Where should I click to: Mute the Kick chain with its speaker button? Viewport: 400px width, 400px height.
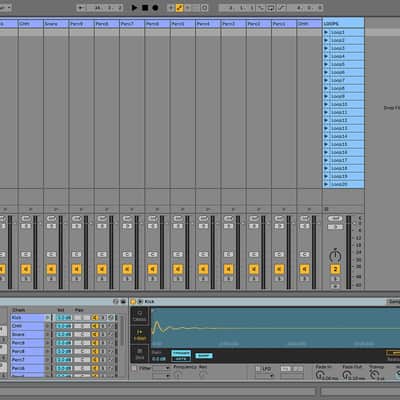coord(95,318)
